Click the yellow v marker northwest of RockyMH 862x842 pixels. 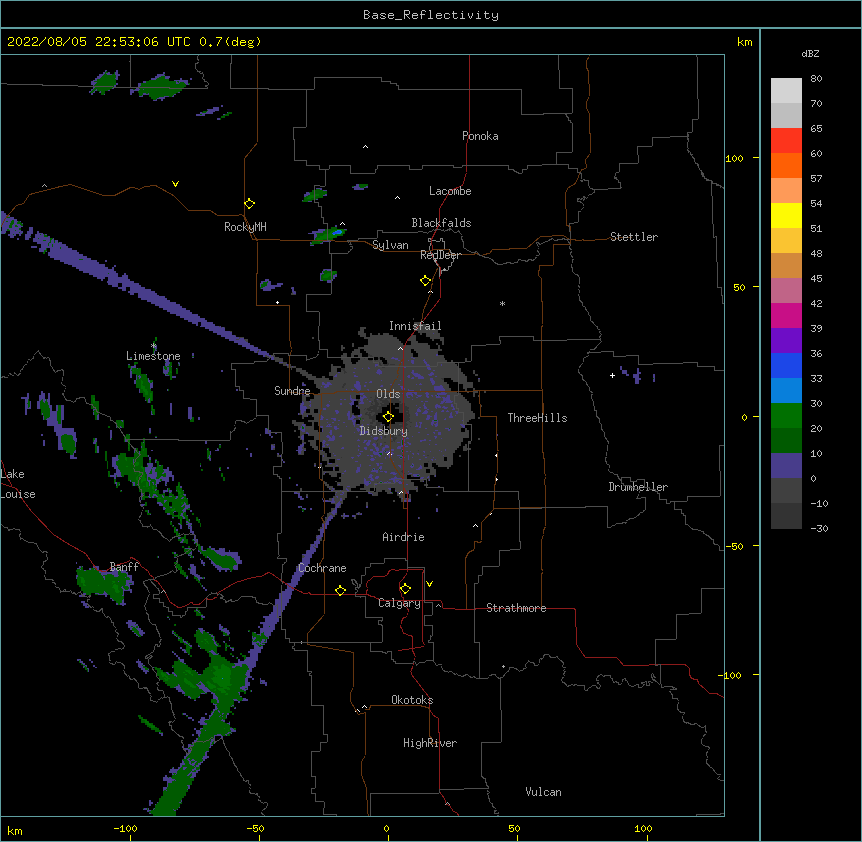point(175,184)
